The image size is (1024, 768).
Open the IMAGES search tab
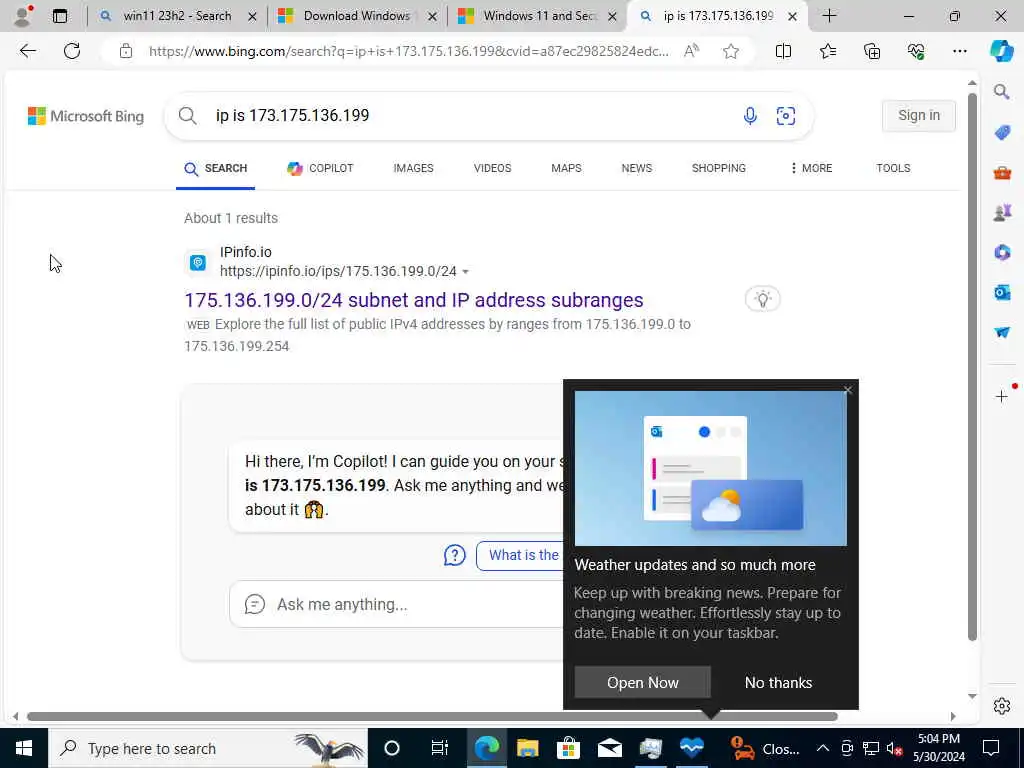tap(413, 168)
